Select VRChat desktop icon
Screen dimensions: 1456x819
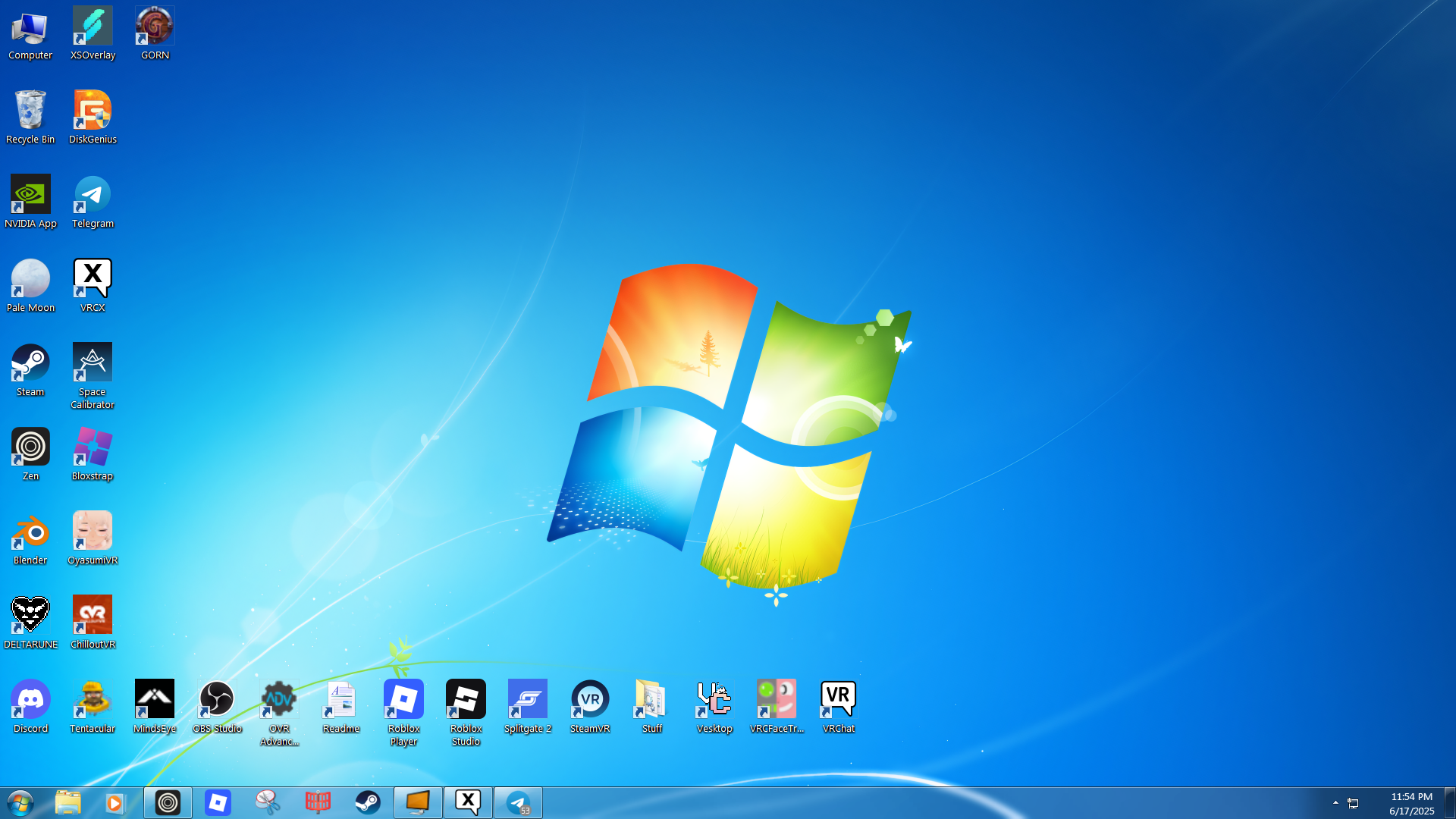(839, 708)
